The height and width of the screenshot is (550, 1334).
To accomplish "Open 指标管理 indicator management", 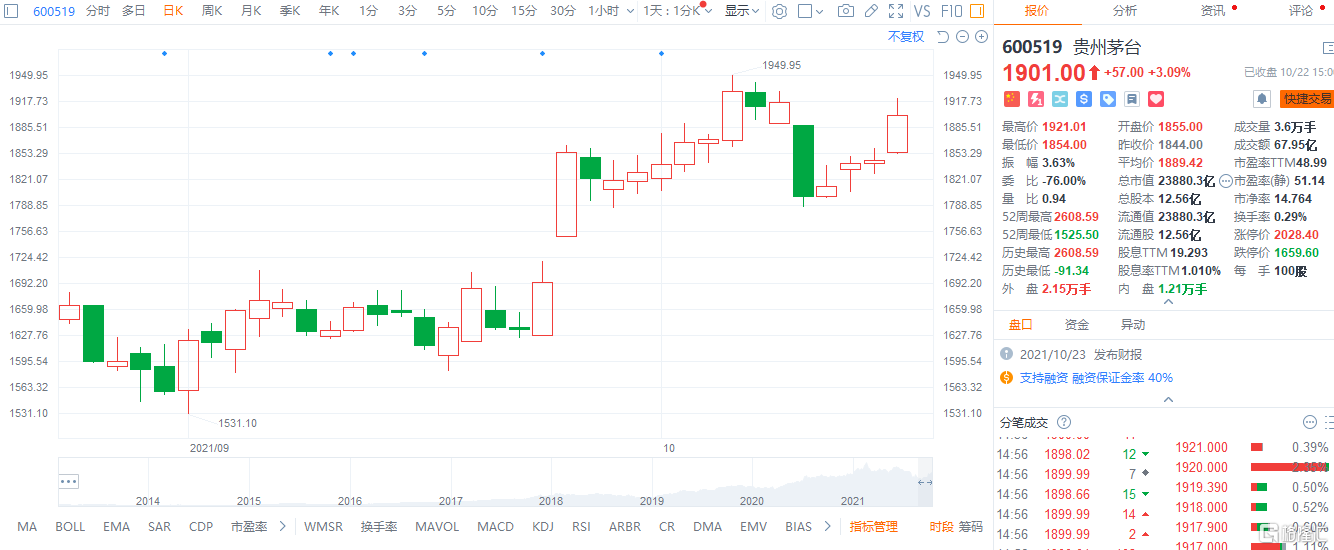I will click(874, 526).
